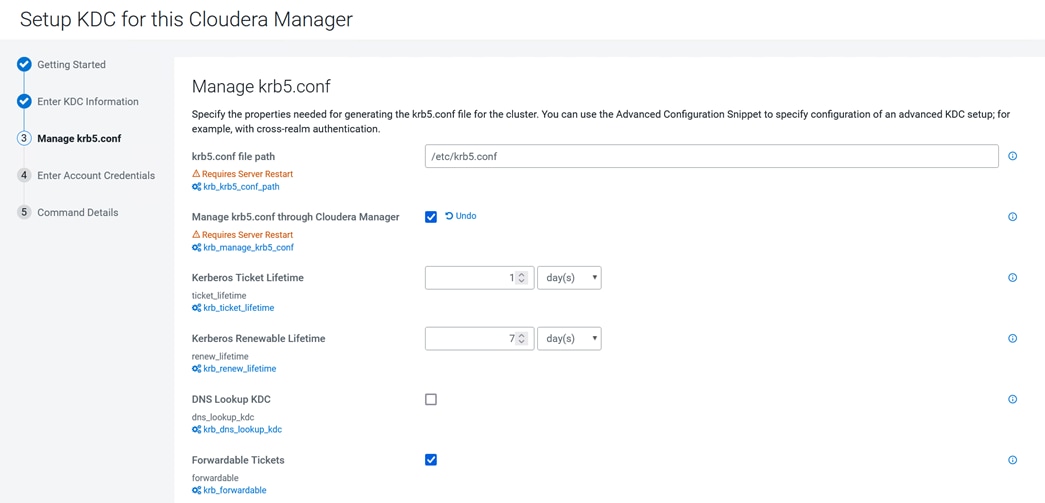1045x503 pixels.
Task: Open info icon for krb5.conf file path
Action: 1012,156
